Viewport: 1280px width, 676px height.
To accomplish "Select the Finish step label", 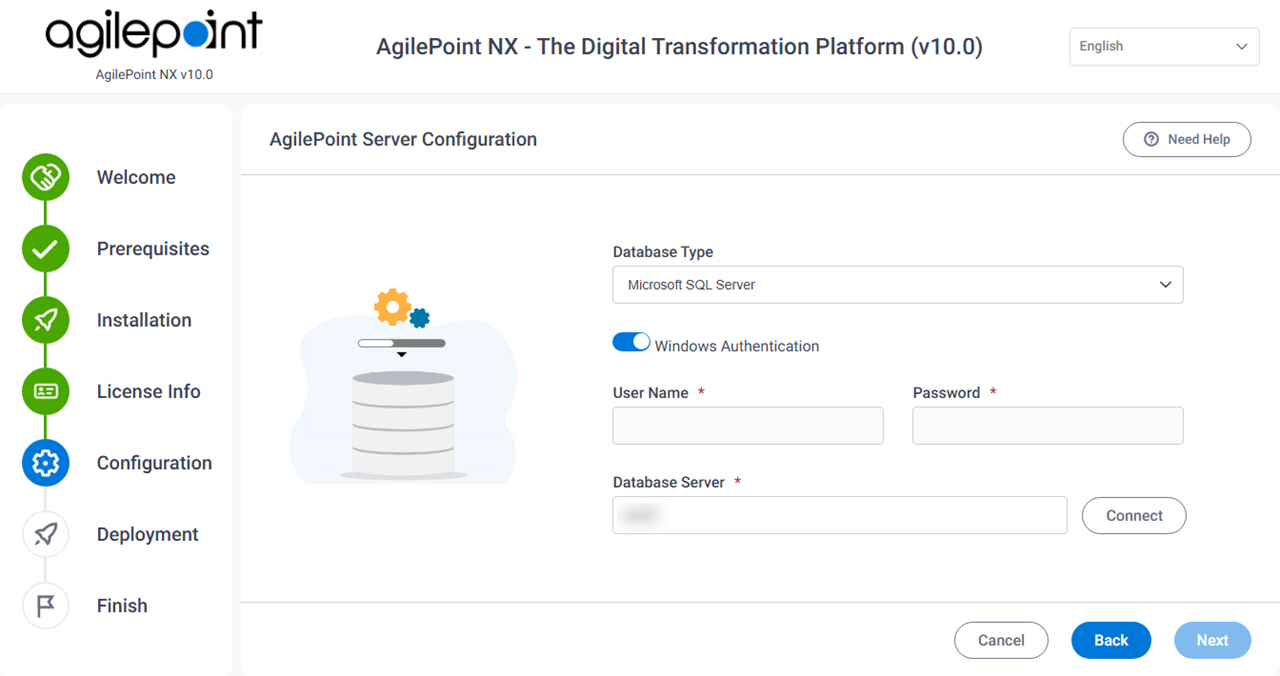I will (x=122, y=606).
